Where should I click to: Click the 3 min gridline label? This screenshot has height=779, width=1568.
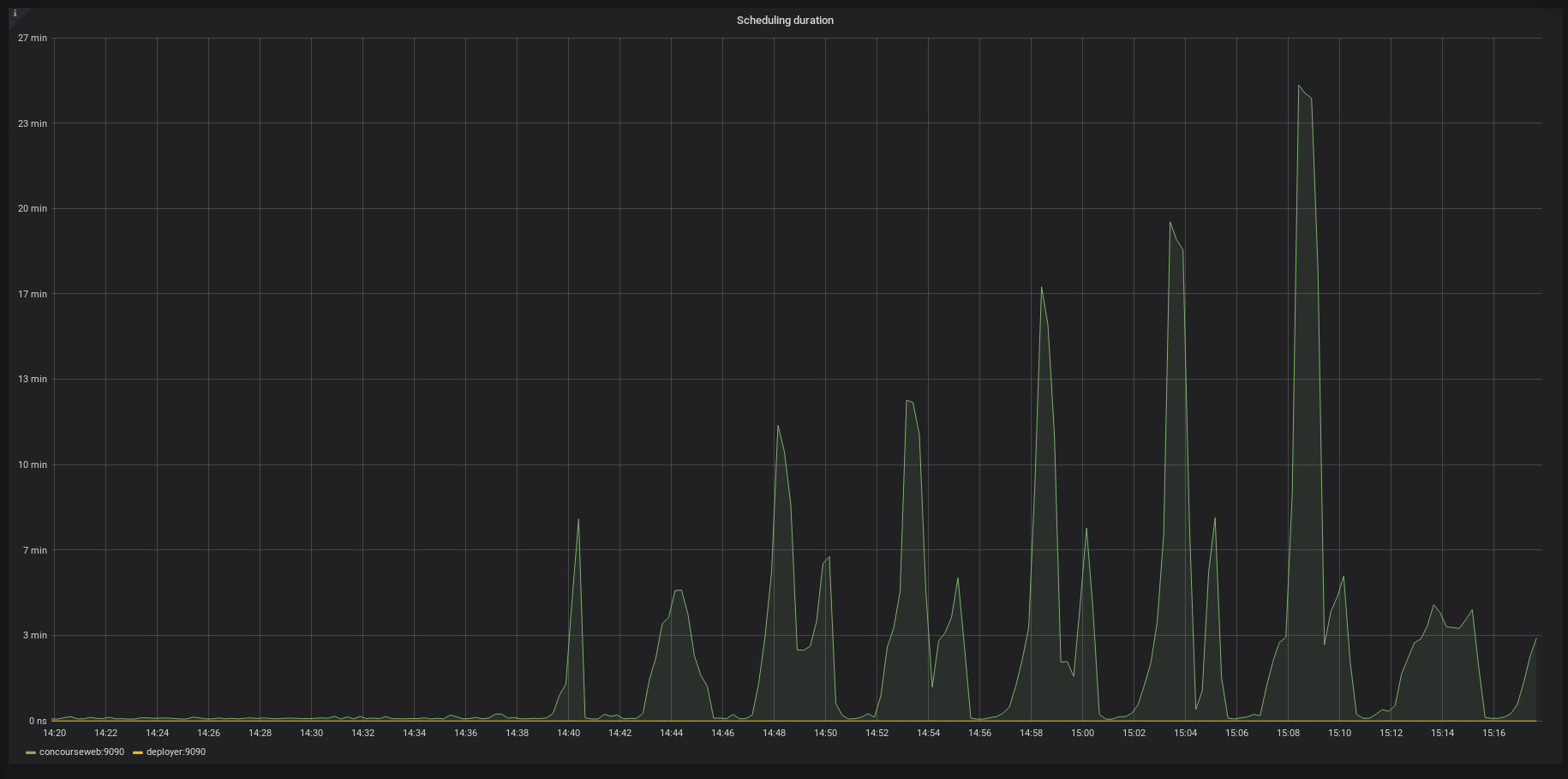tap(34, 635)
